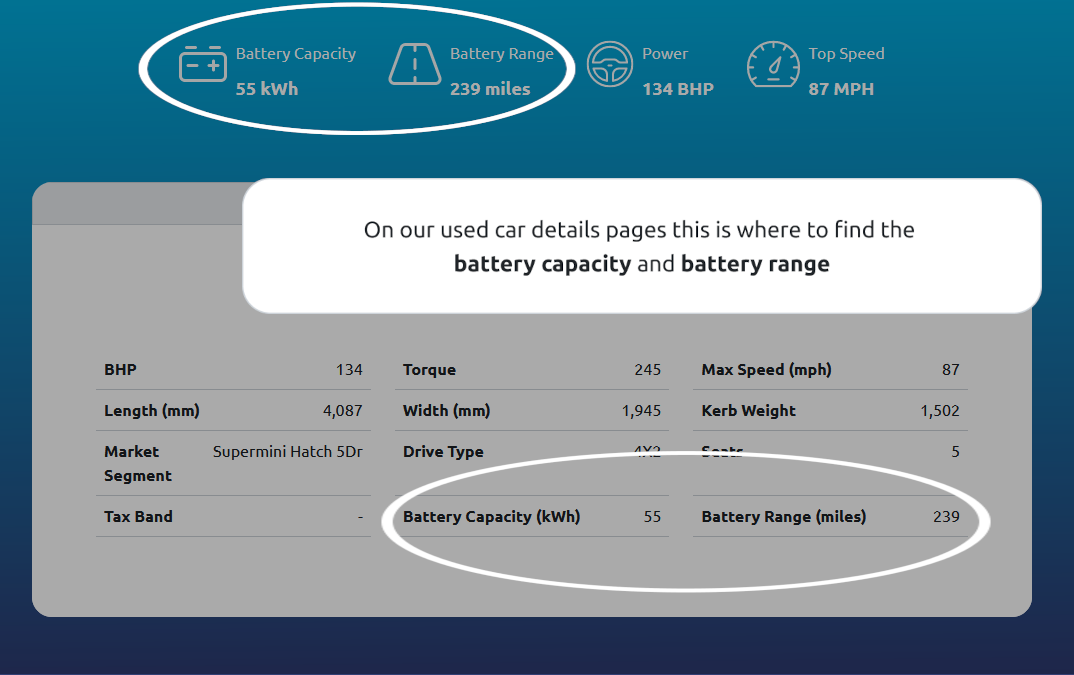
Task: Select the 55 kWh value at top
Action: point(267,89)
